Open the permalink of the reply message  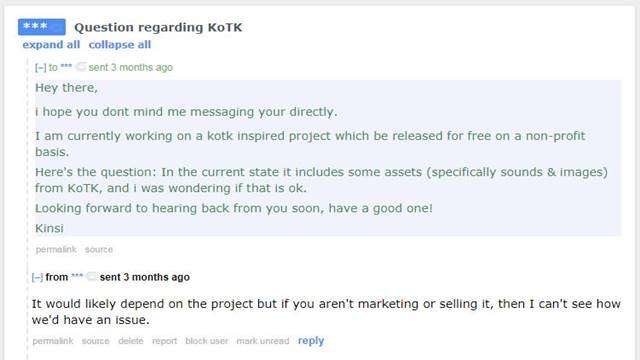[53, 341]
